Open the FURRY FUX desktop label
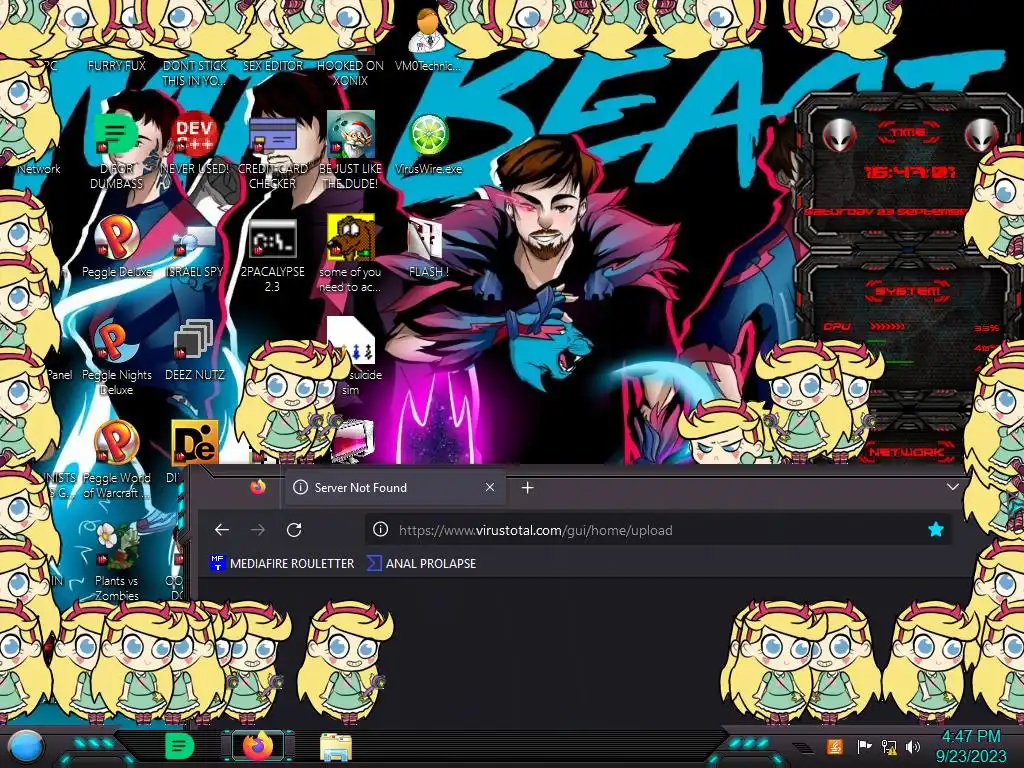 [117, 65]
